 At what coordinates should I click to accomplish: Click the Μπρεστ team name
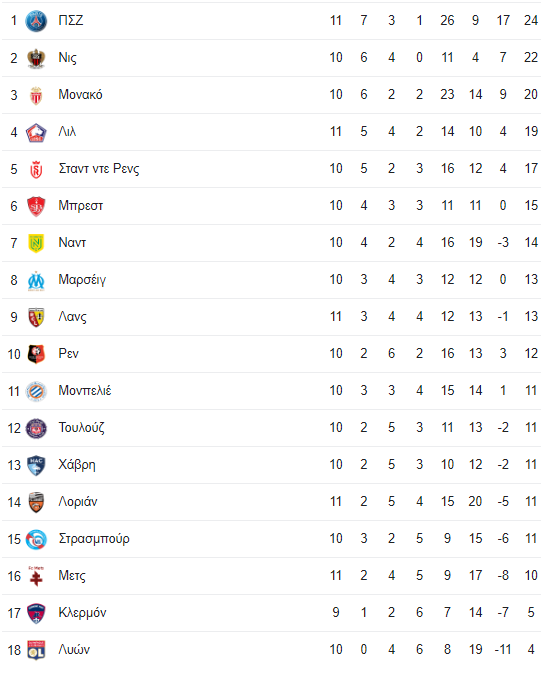pos(81,206)
